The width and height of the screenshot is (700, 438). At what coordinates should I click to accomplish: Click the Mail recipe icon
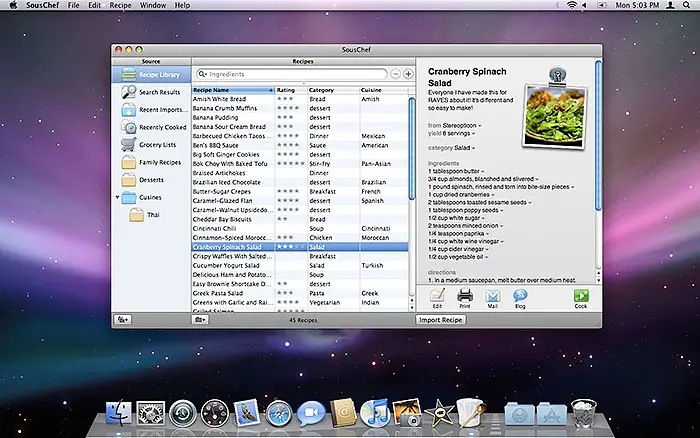coord(492,298)
